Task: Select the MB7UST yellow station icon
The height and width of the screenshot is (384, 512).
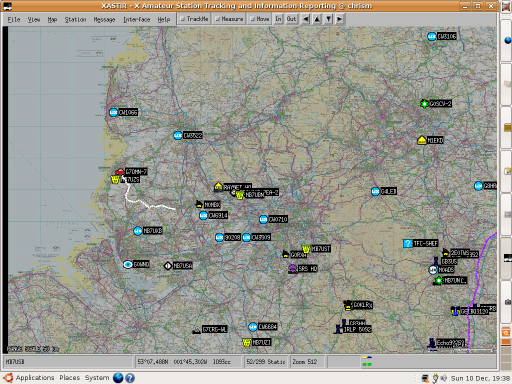Action: [x=306, y=249]
